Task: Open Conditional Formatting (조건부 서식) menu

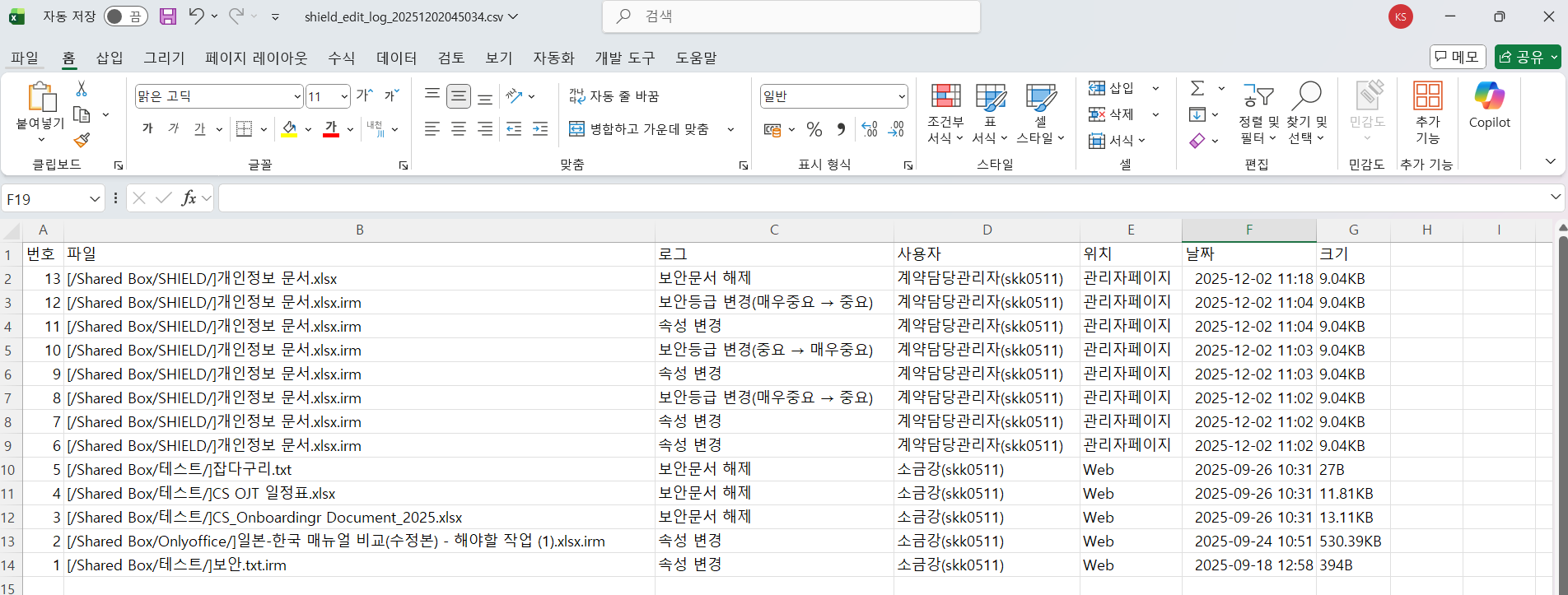Action: (x=945, y=113)
